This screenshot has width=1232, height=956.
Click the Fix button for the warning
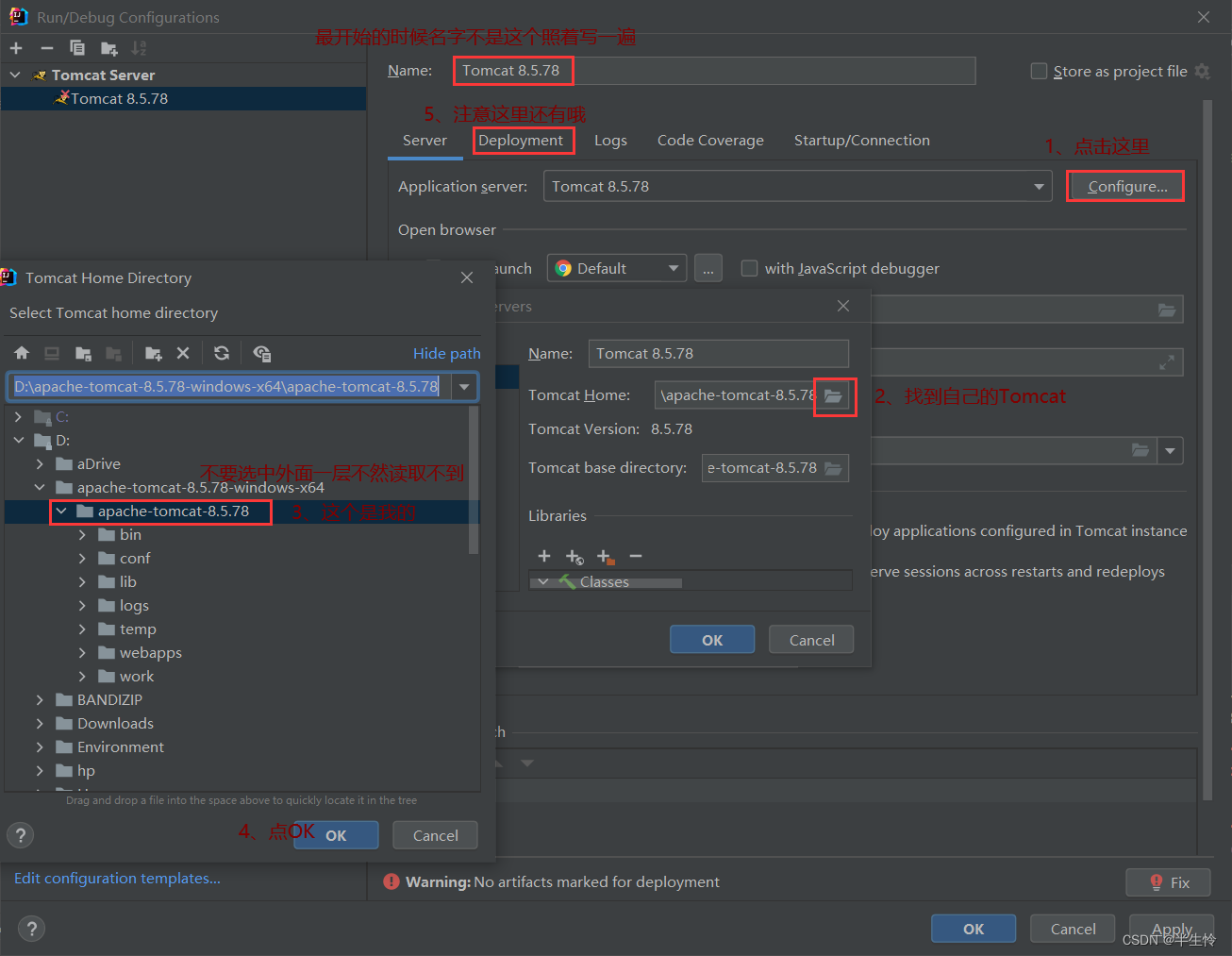[1168, 882]
